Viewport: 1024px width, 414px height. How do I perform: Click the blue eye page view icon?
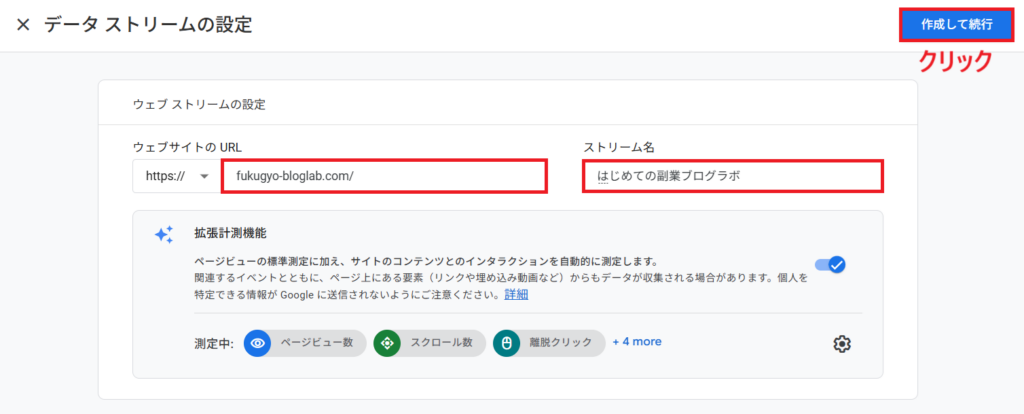(258, 343)
